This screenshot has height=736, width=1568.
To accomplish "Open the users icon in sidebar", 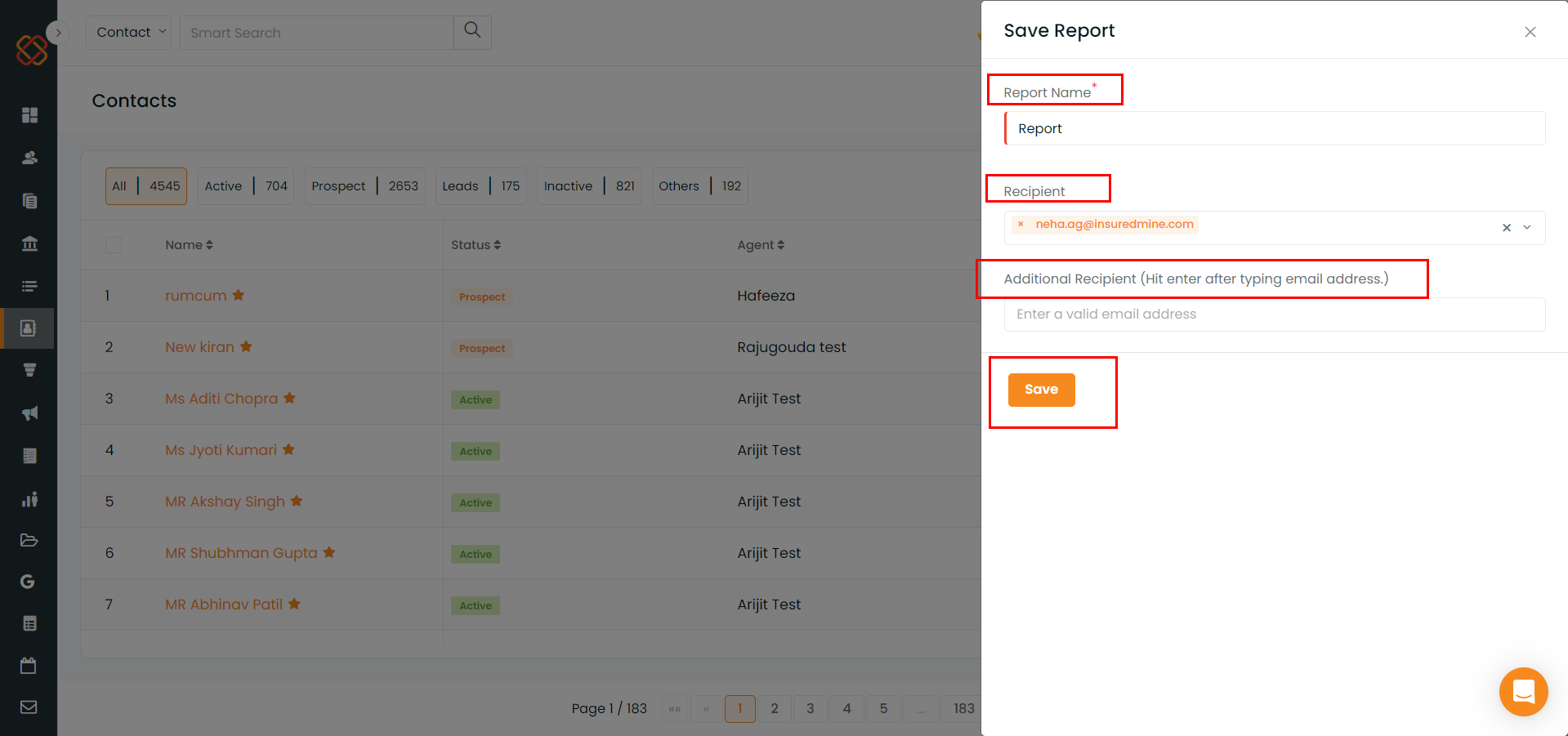I will [29, 158].
